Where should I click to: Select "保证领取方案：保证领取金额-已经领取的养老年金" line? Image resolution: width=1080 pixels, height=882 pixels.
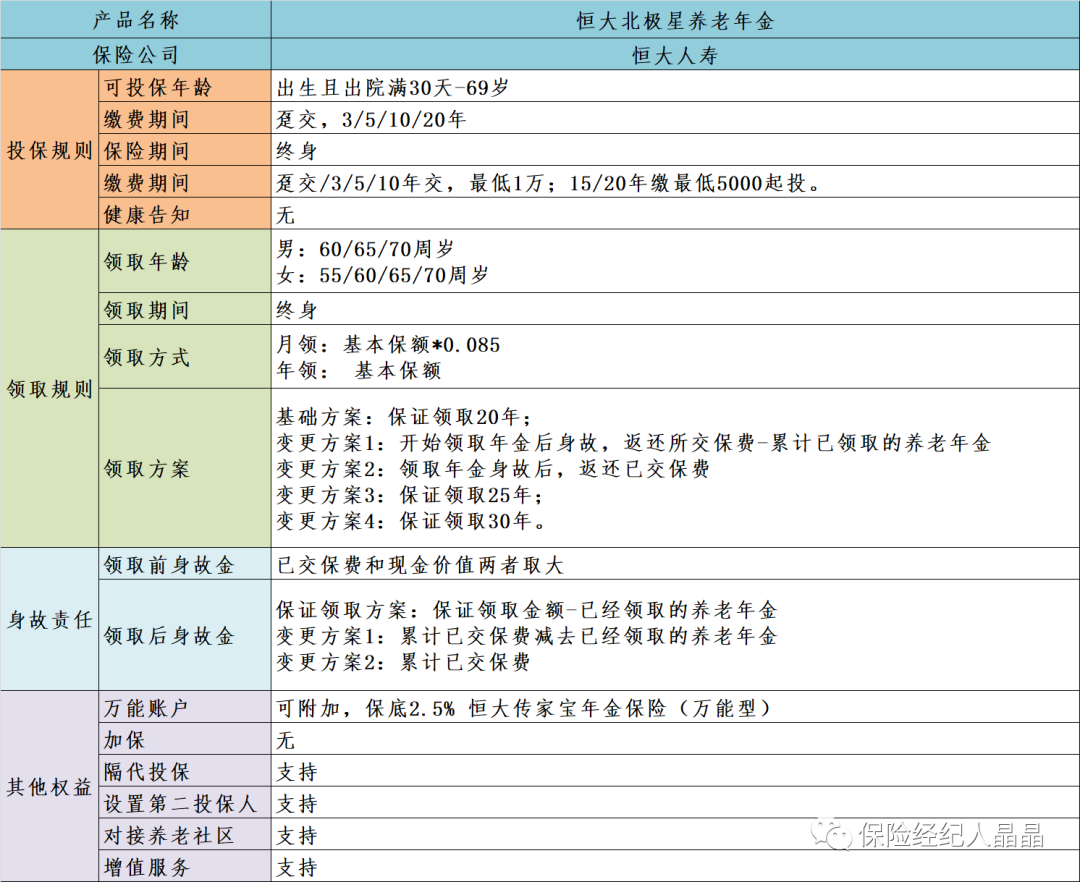pyautogui.click(x=527, y=609)
